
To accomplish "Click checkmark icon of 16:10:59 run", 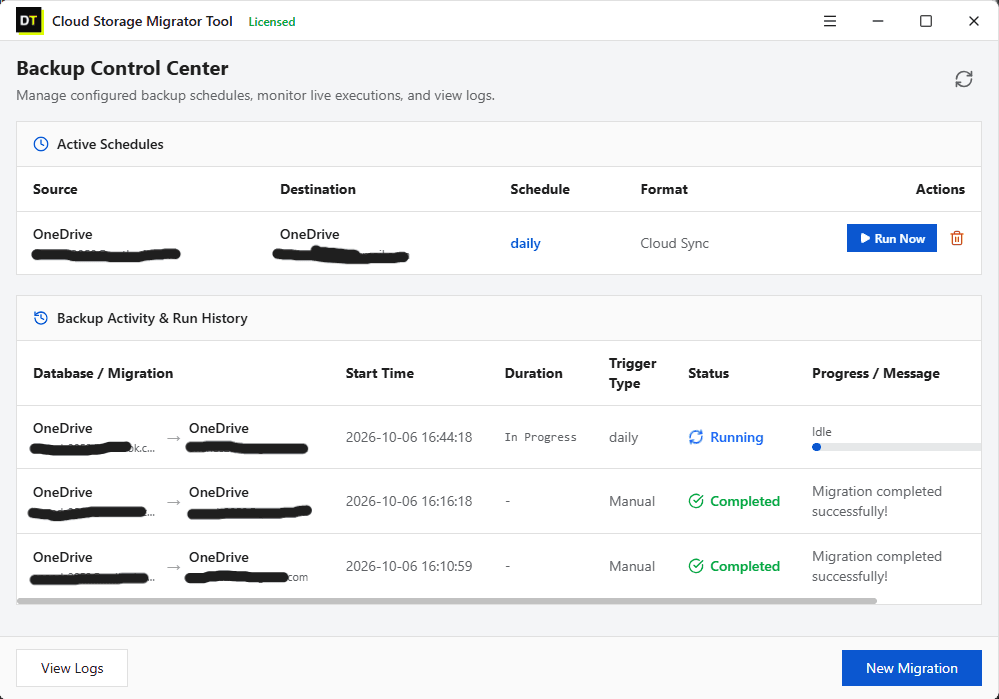I will point(696,566).
